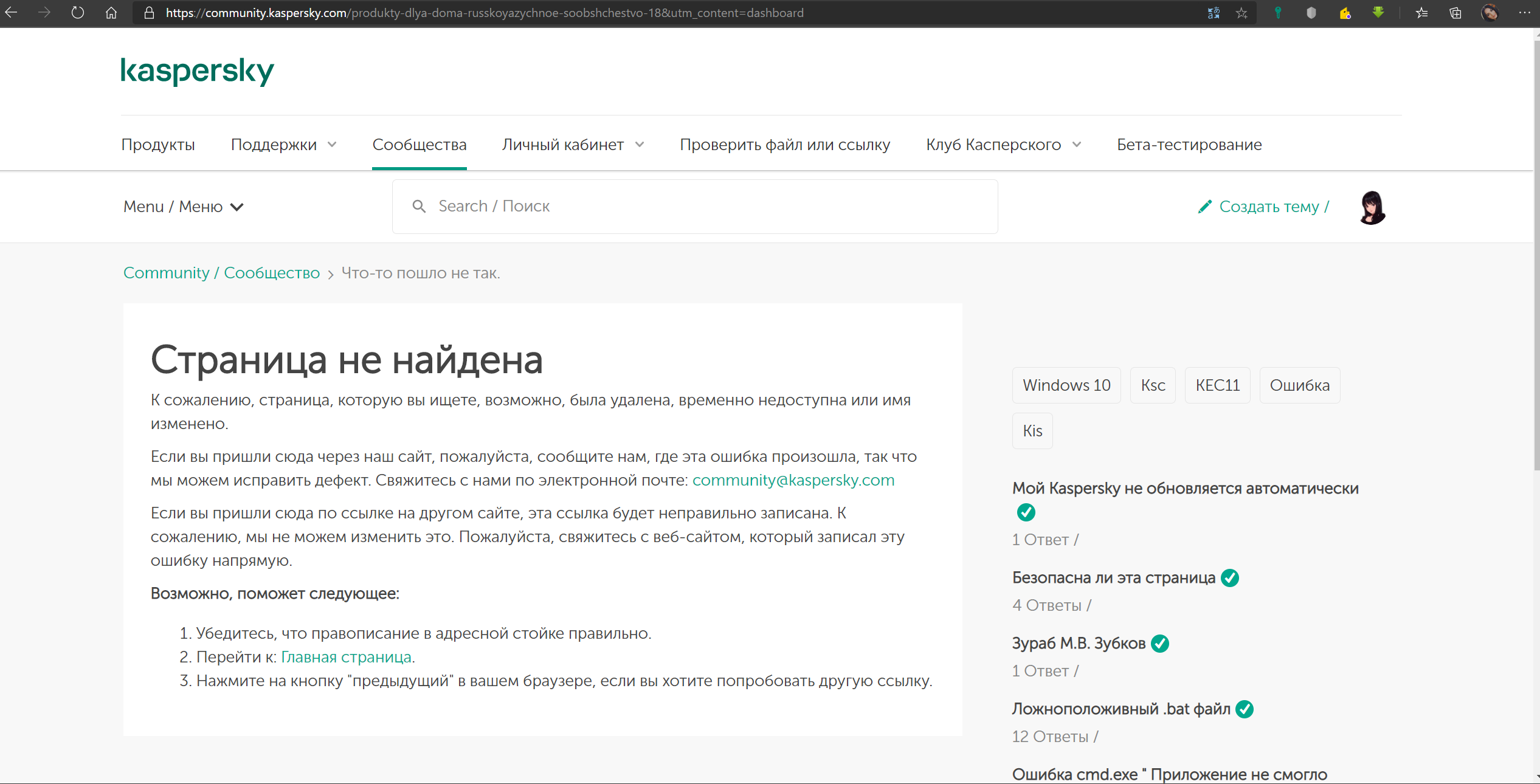The width and height of the screenshot is (1540, 784).
Task: Click the community@kaspersky.com email link
Action: (793, 480)
